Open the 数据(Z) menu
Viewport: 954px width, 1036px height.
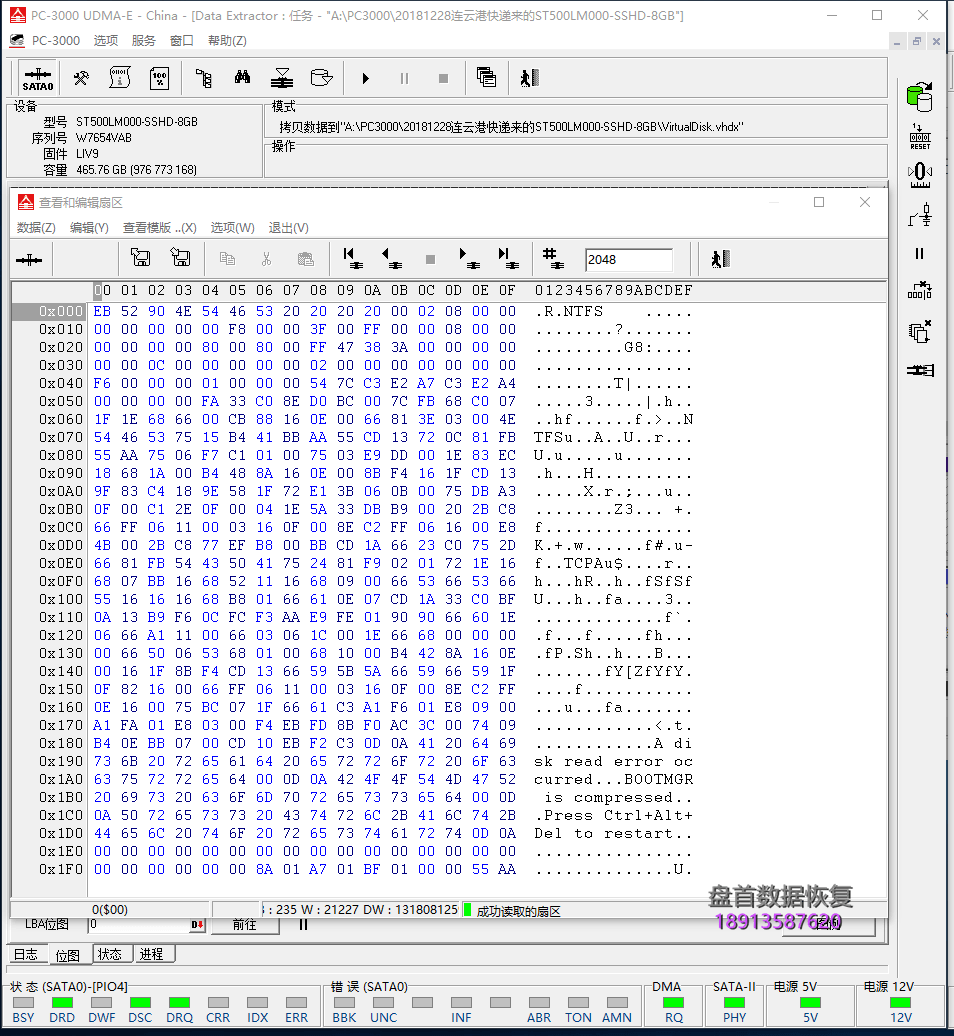click(x=36, y=228)
